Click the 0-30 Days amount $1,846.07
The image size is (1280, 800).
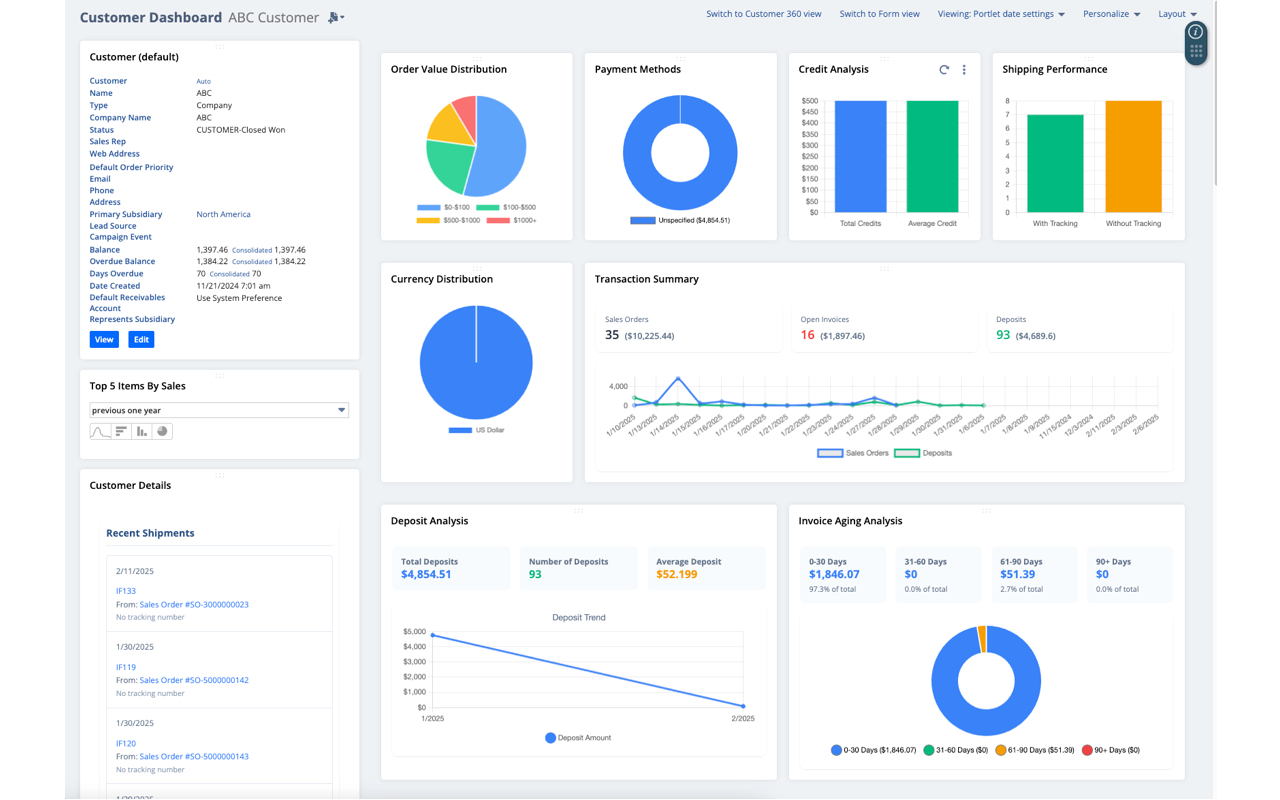click(x=834, y=574)
